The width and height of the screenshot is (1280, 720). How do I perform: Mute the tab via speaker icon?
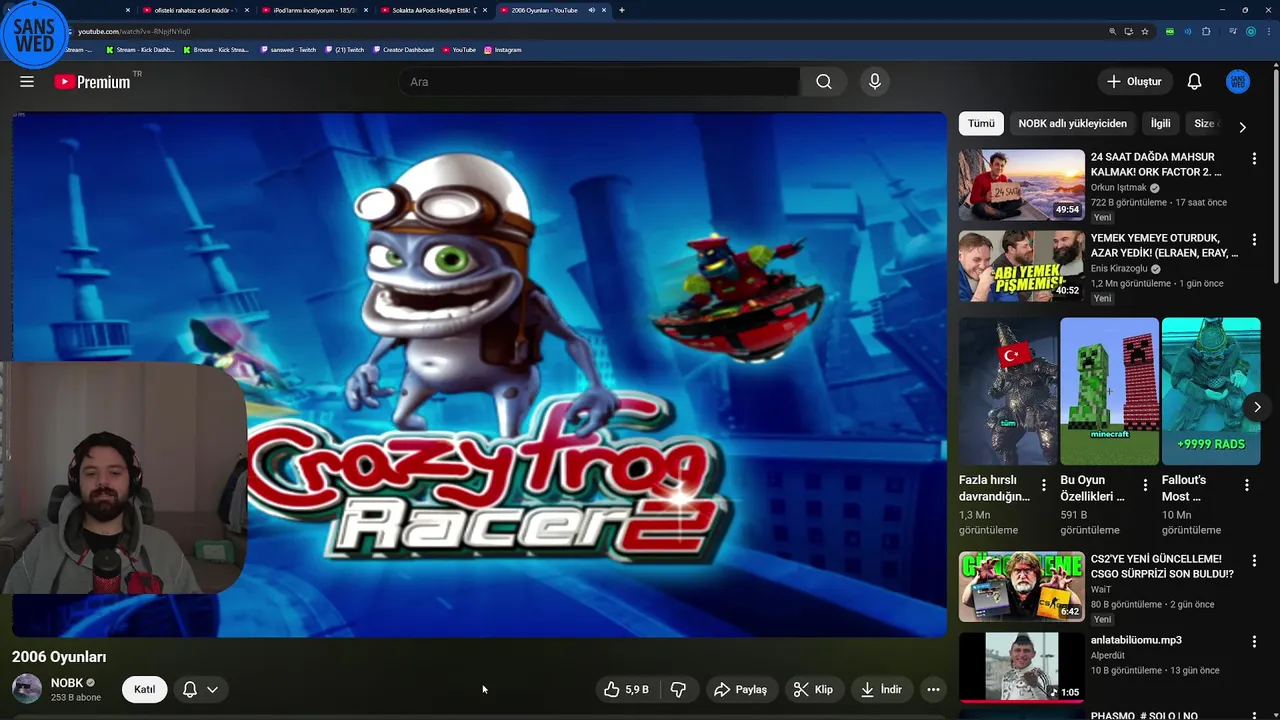coord(592,10)
